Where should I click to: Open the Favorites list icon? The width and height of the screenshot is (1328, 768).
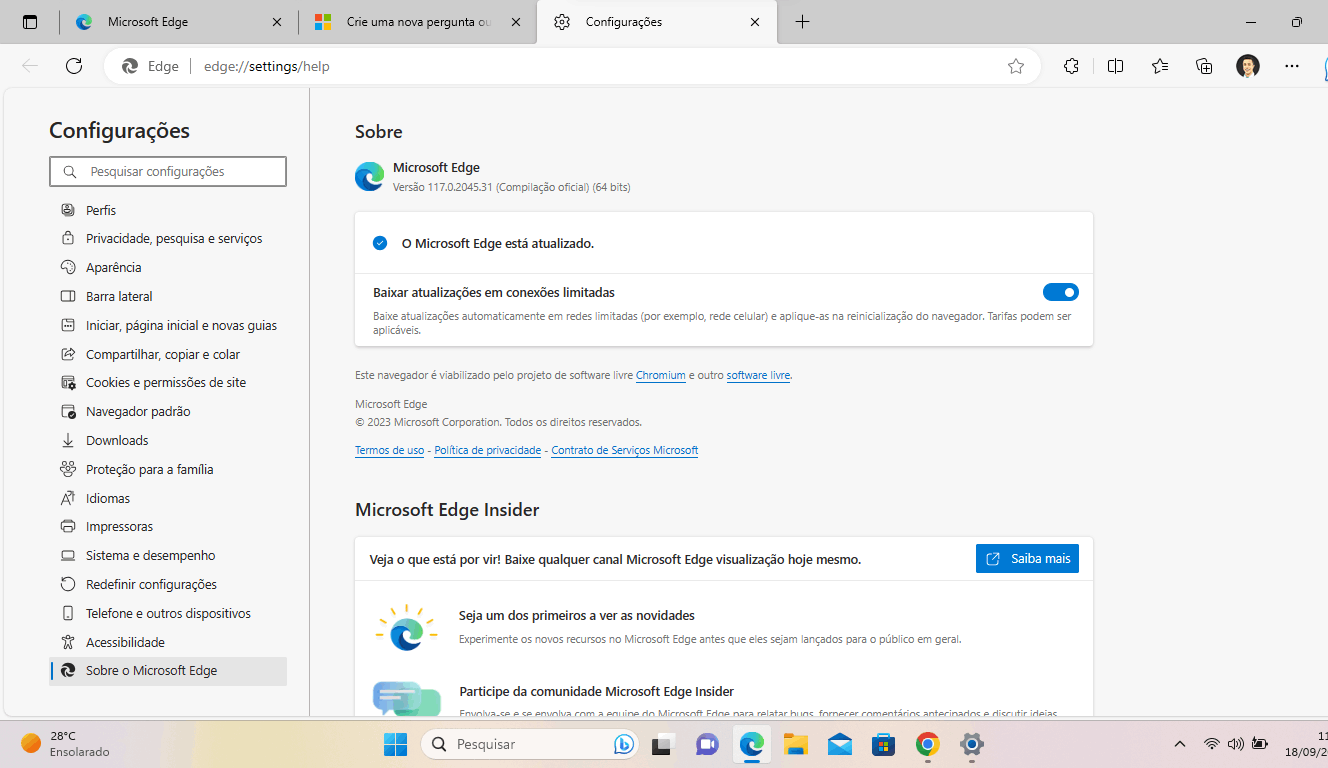pyautogui.click(x=1159, y=66)
